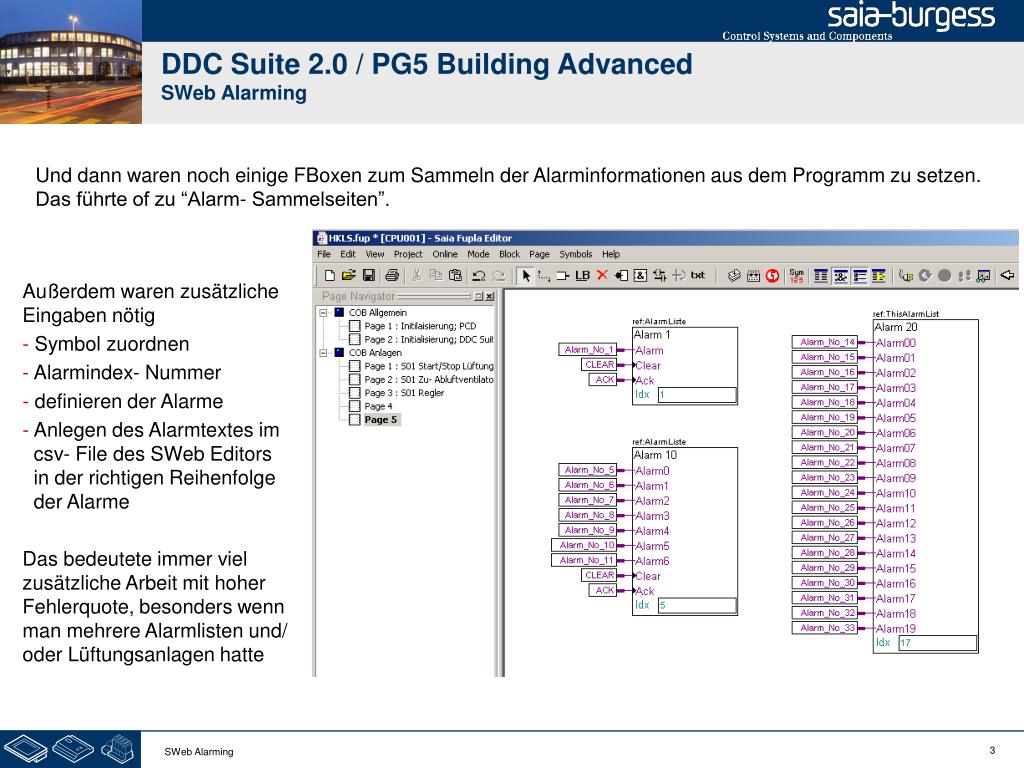1024x768 pixels.
Task: Select the draw lines mode tool
Action: pos(543,276)
